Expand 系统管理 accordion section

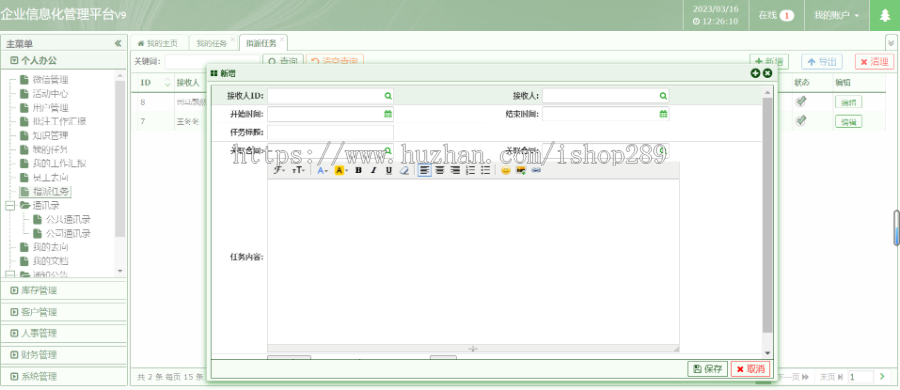point(64,377)
